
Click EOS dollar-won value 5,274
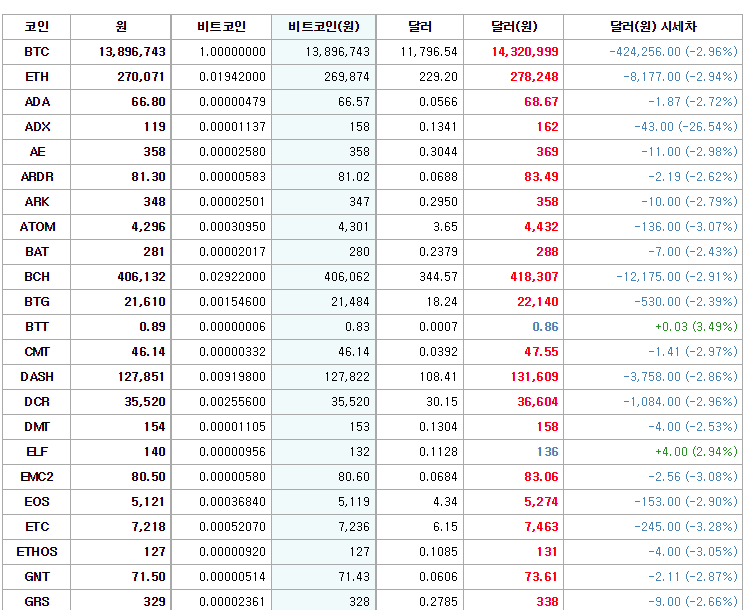tap(541, 501)
